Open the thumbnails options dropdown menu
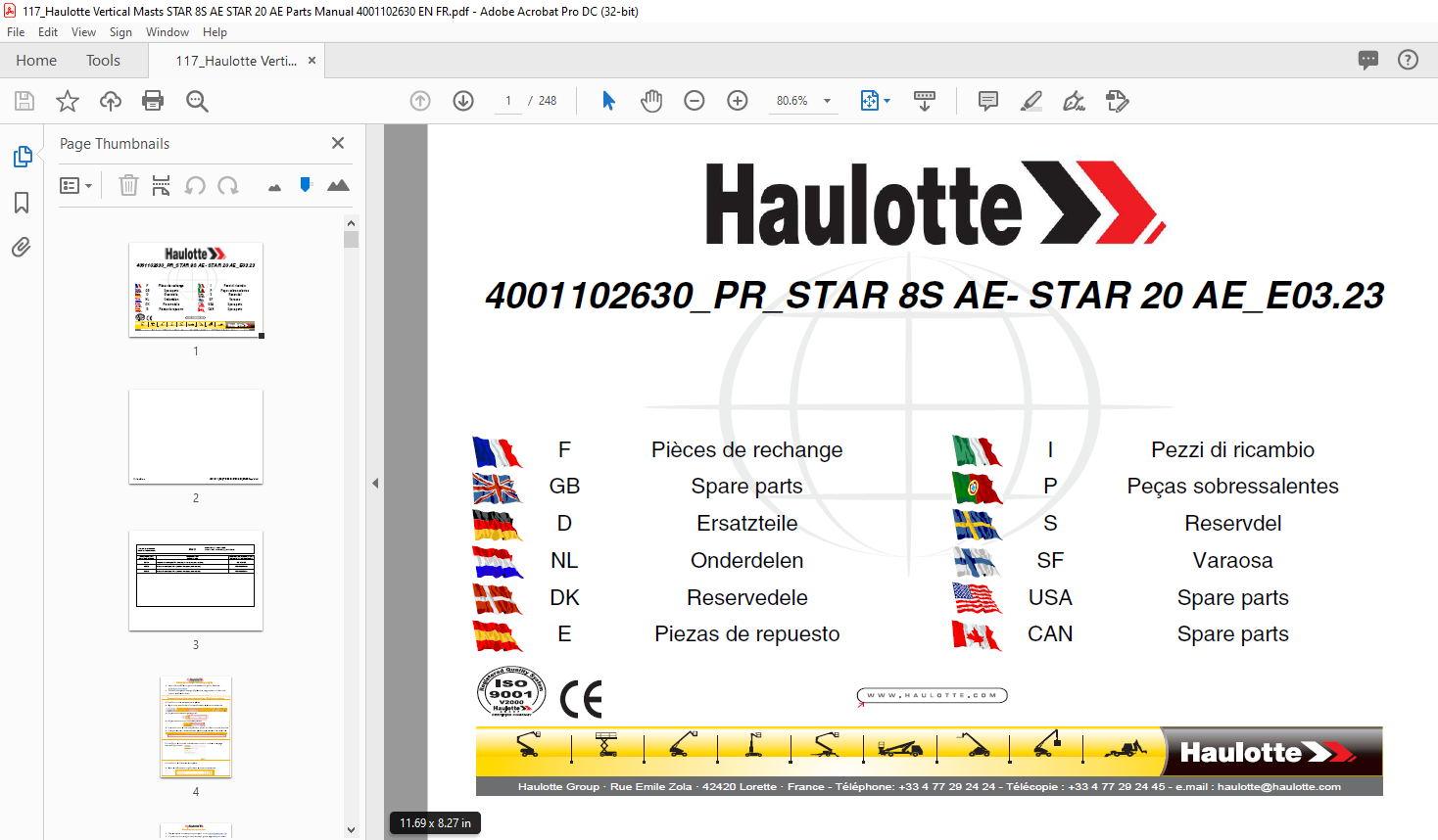 [x=75, y=185]
